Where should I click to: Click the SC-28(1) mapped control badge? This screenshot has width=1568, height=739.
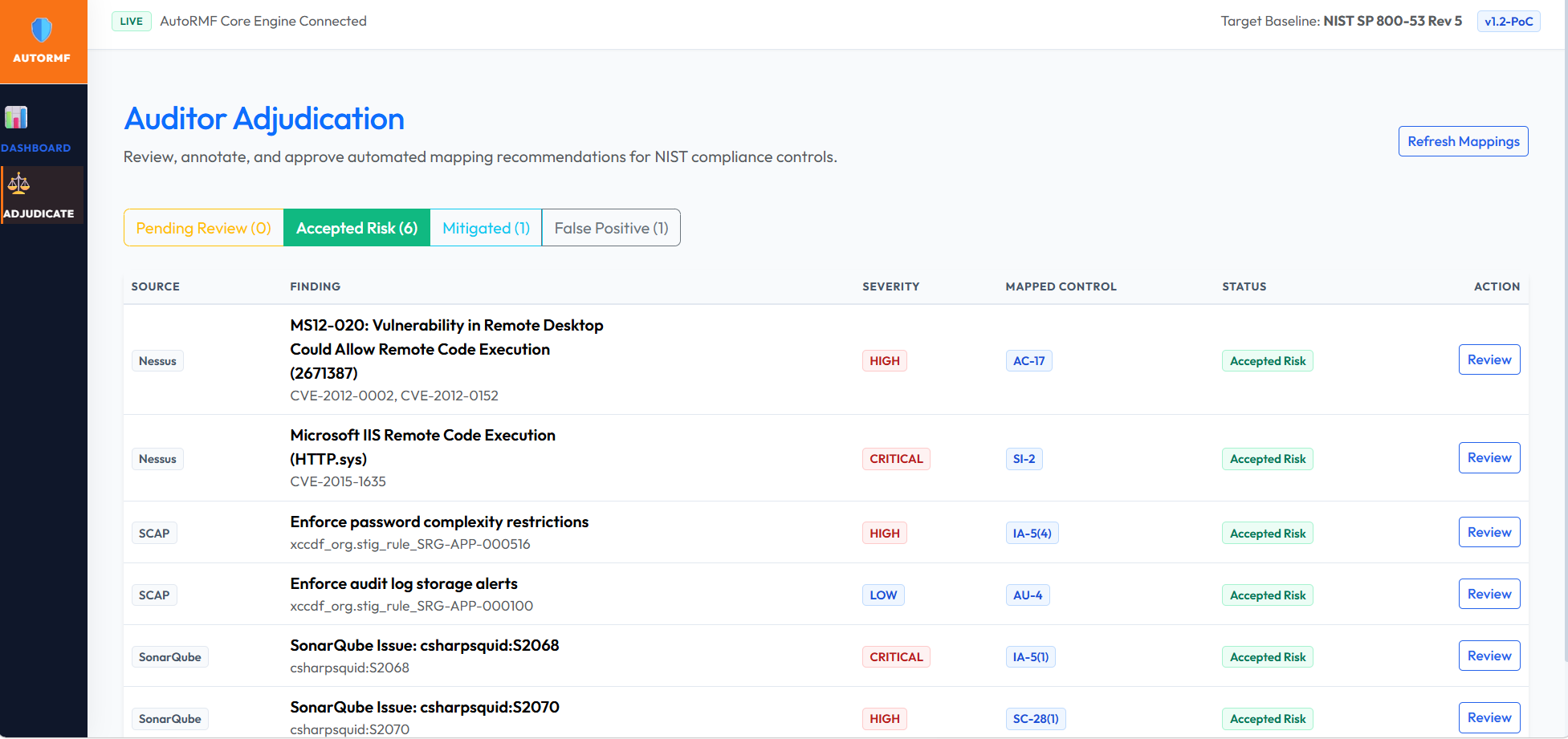coord(1036,719)
